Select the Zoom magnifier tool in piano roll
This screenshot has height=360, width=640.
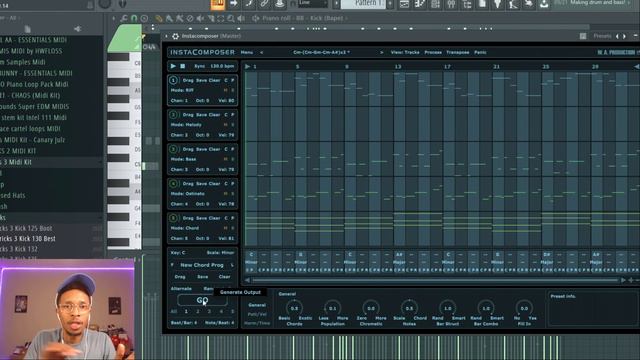(231, 18)
